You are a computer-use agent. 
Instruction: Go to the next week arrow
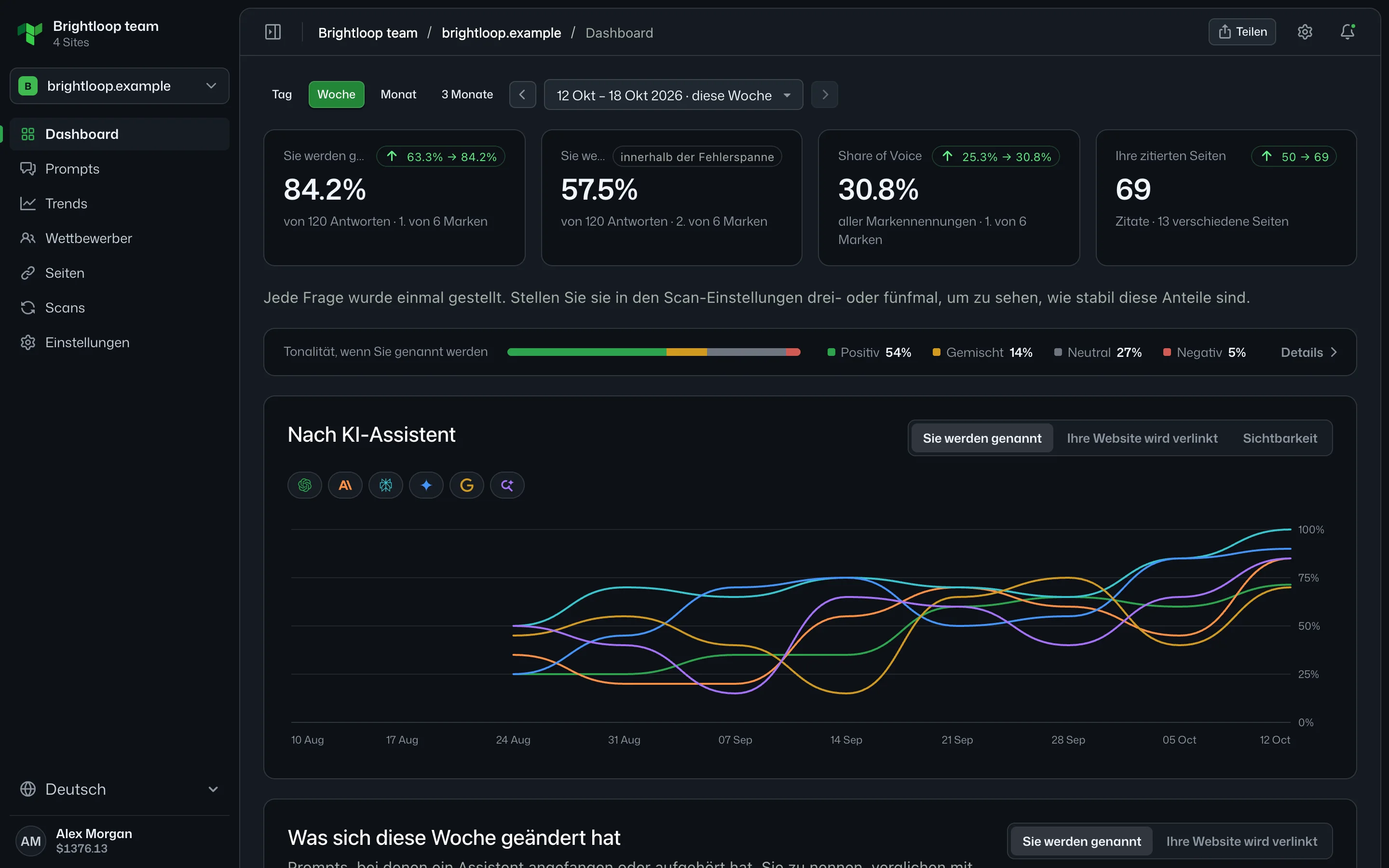click(x=824, y=95)
